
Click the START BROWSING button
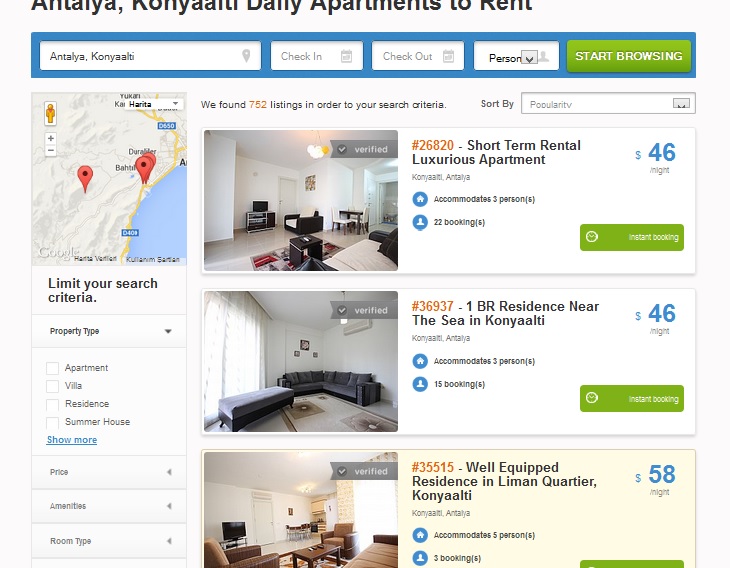click(x=629, y=56)
